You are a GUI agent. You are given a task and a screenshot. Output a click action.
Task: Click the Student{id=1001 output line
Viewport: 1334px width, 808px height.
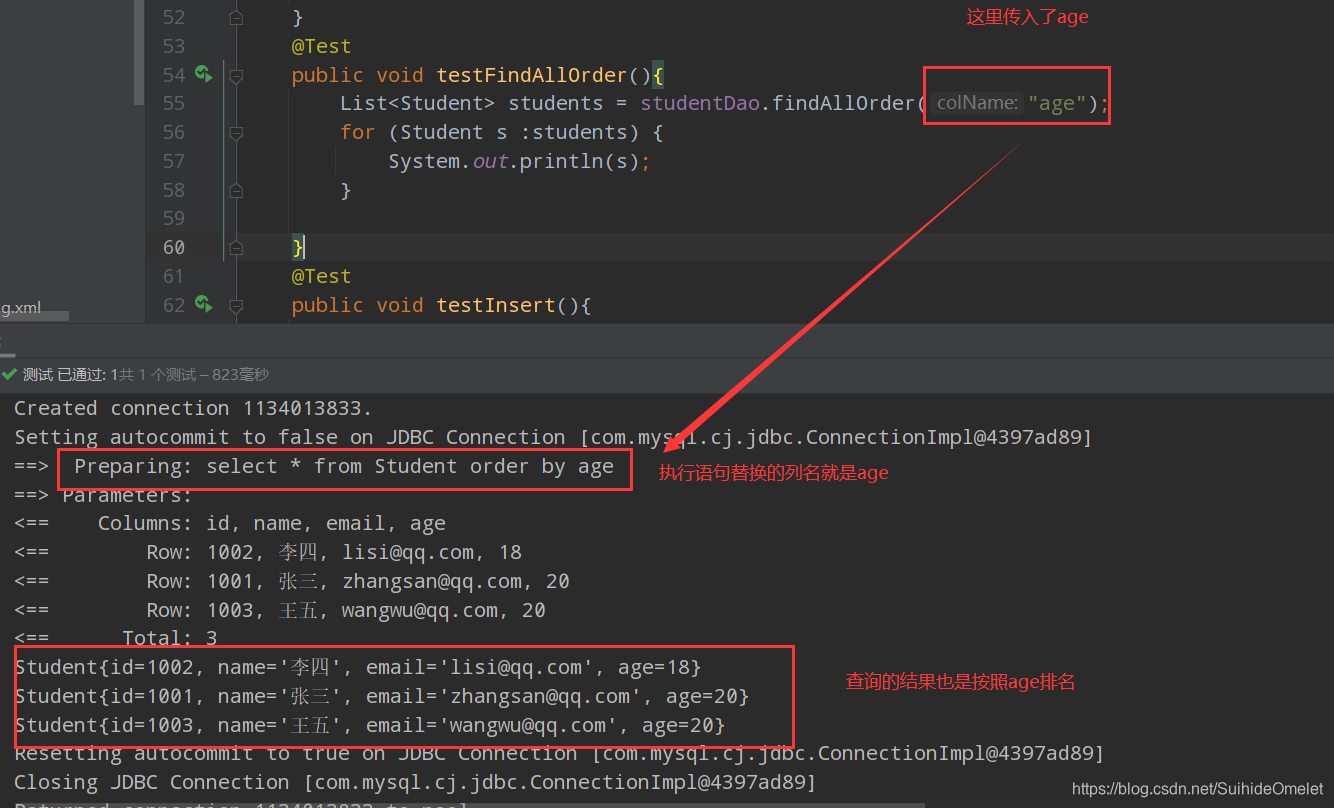382,696
